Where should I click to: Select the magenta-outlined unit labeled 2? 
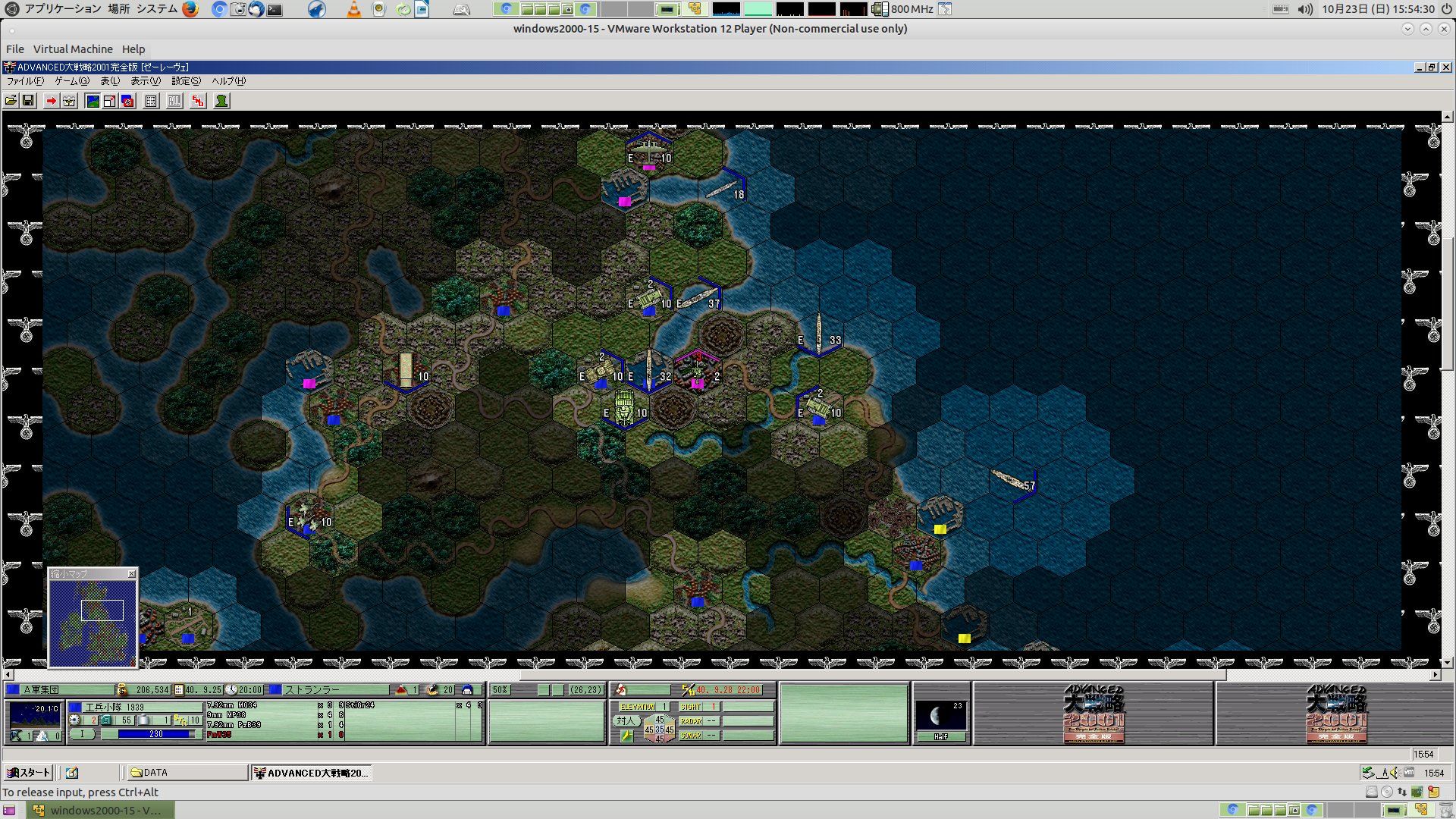[x=698, y=372]
